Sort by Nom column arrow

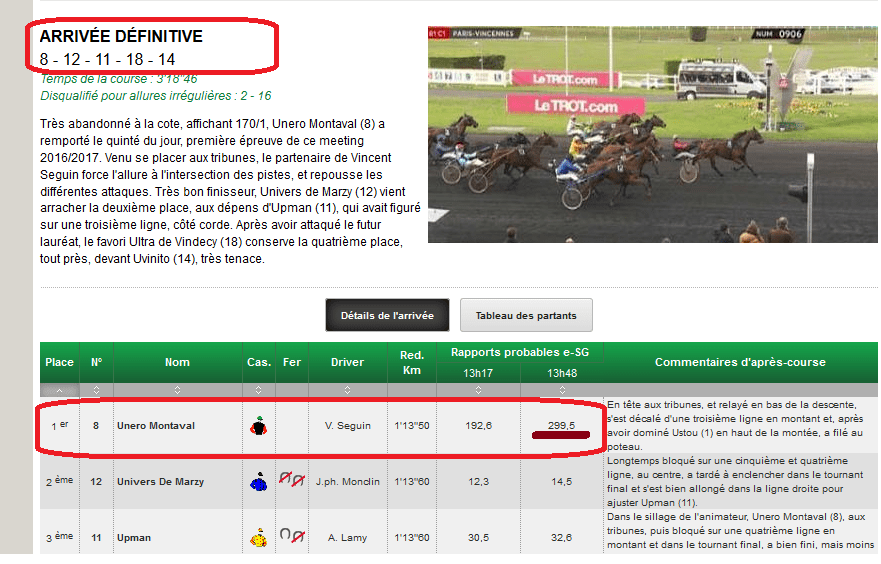(x=177, y=389)
